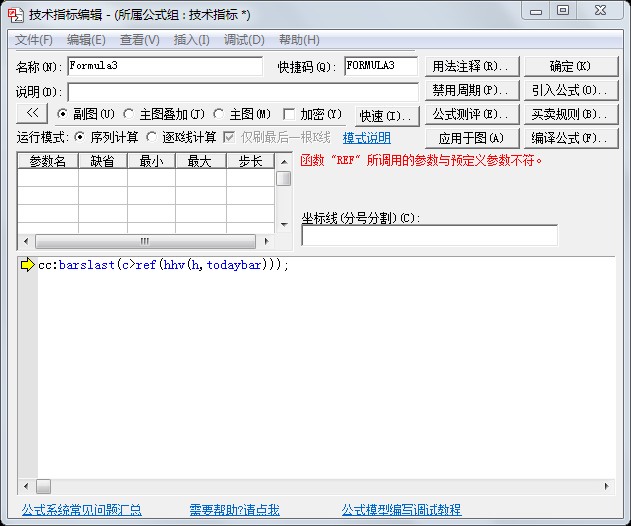Click the 快速(I) button
Image resolution: width=631 pixels, height=526 pixels.
(387, 116)
